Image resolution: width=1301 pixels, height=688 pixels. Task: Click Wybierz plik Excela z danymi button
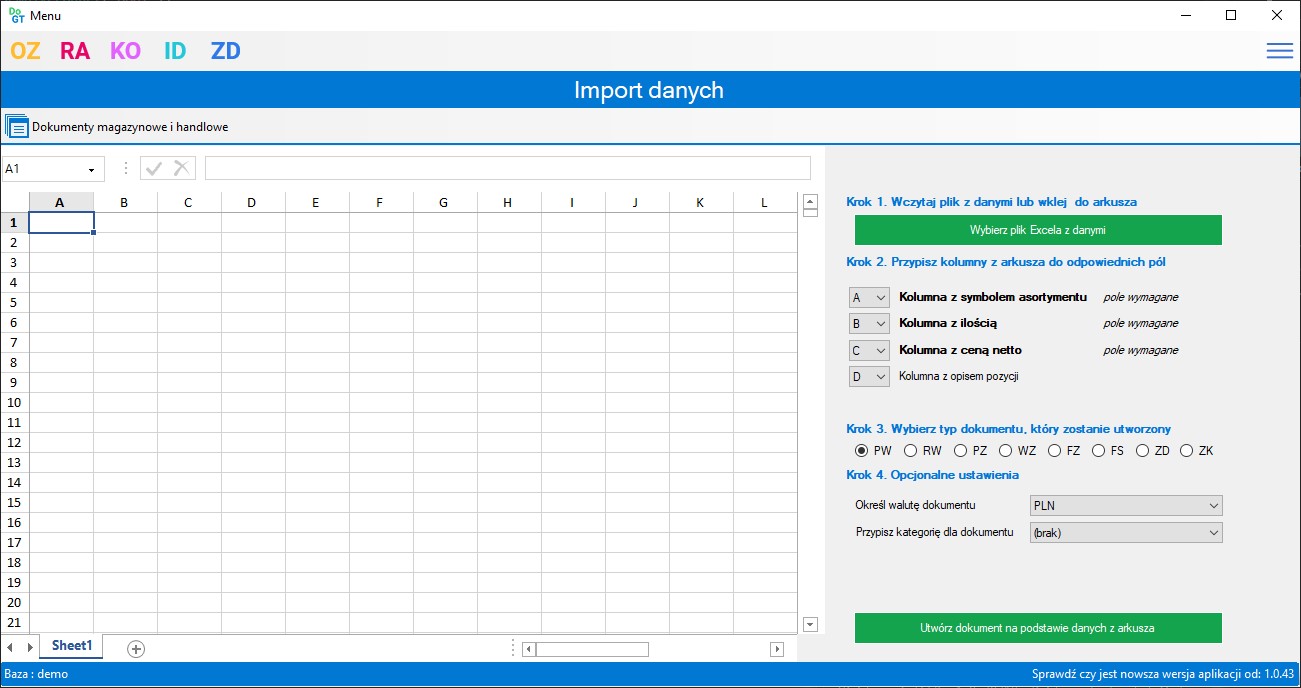(1038, 230)
